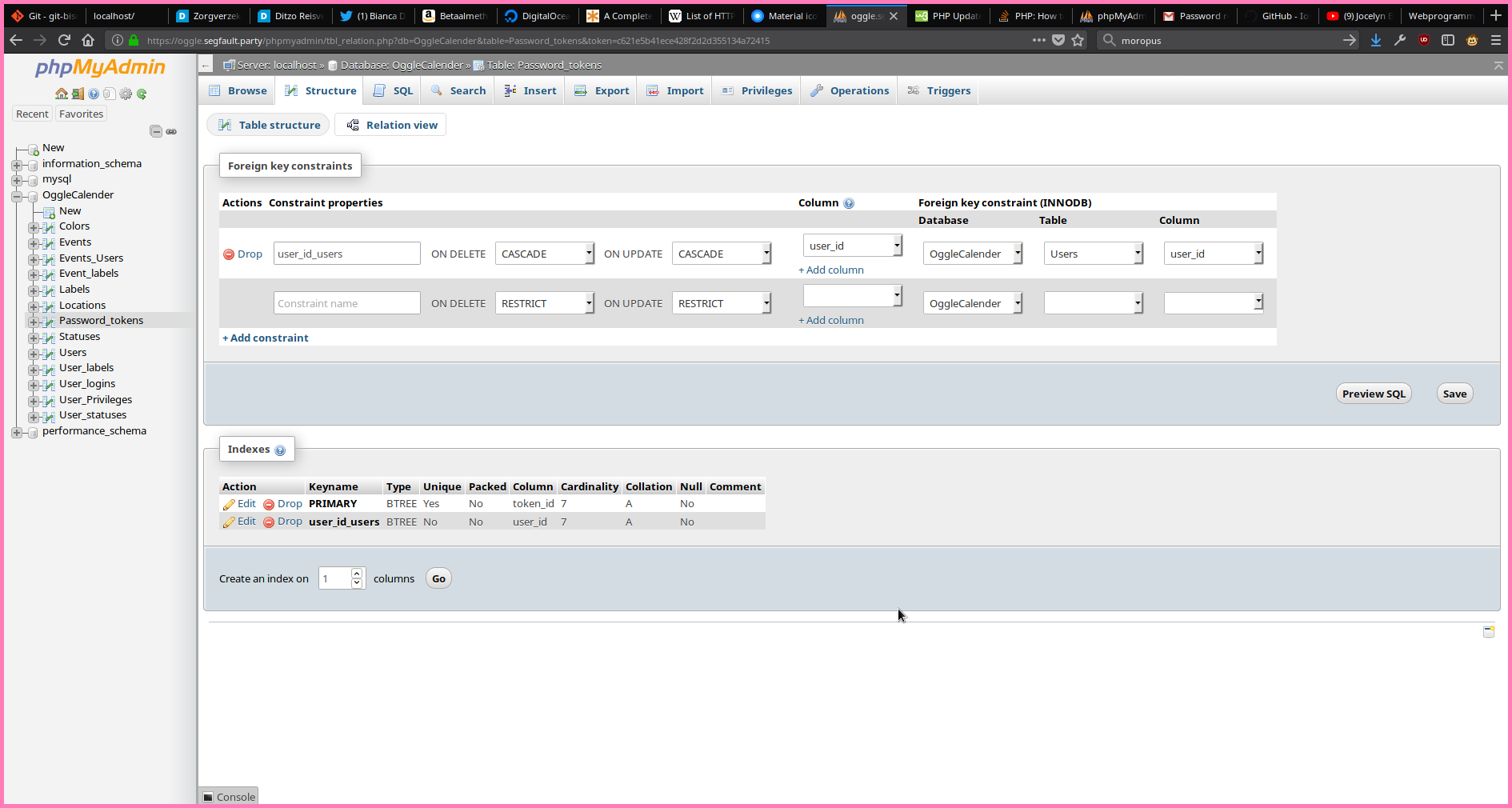The image size is (1512, 808).
Task: Click help icon next to Indexes heading
Action: [280, 450]
